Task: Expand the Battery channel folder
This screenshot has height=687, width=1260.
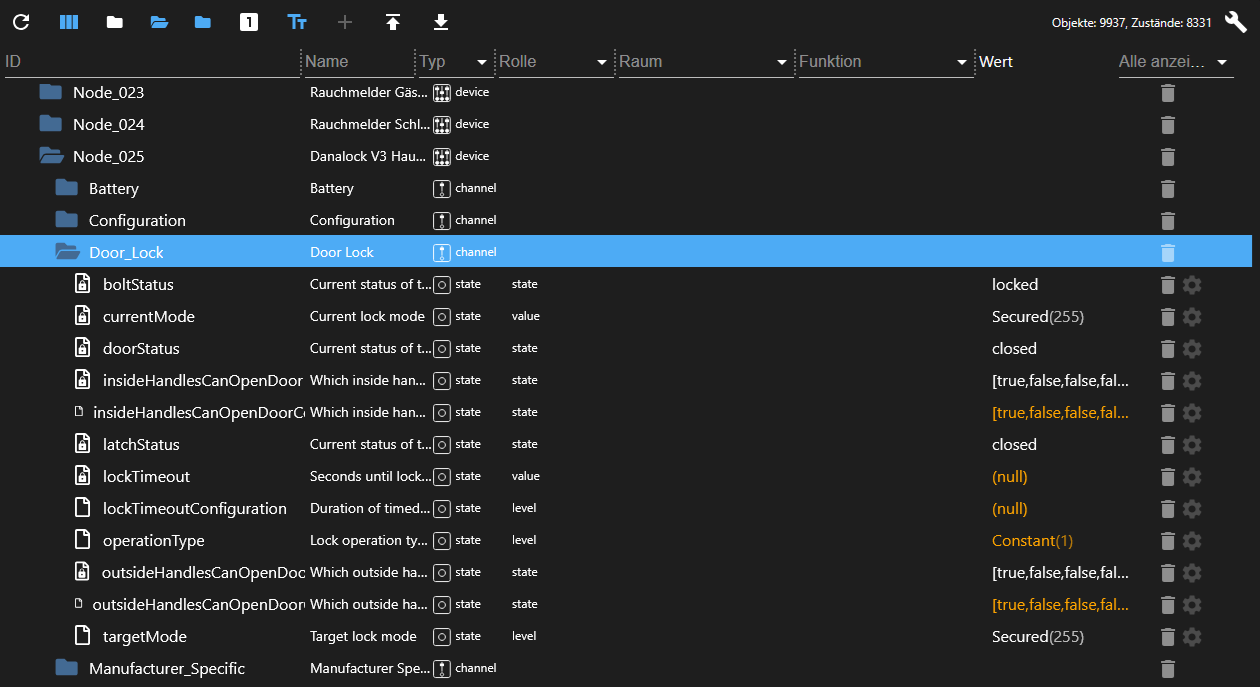Action: point(67,189)
